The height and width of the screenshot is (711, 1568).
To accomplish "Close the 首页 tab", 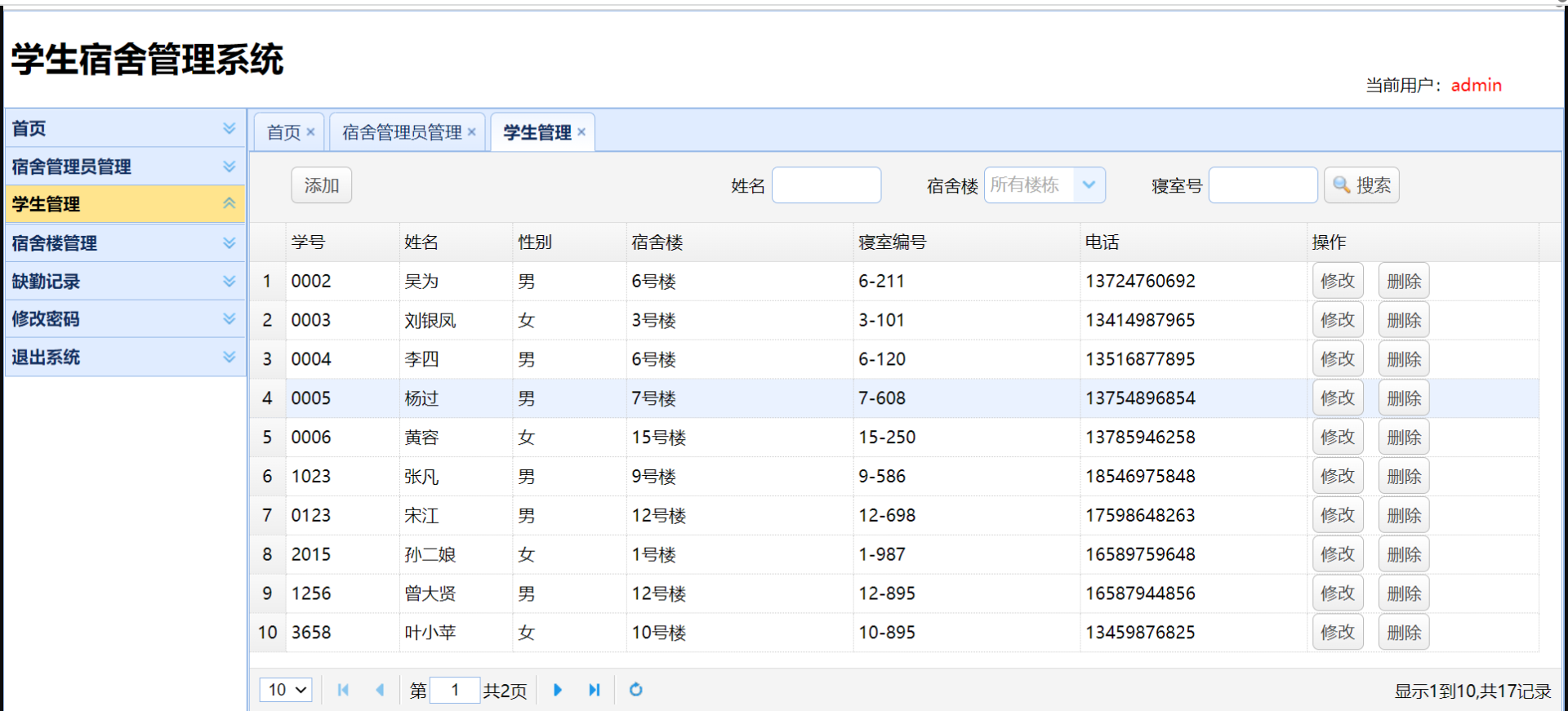I will point(310,132).
